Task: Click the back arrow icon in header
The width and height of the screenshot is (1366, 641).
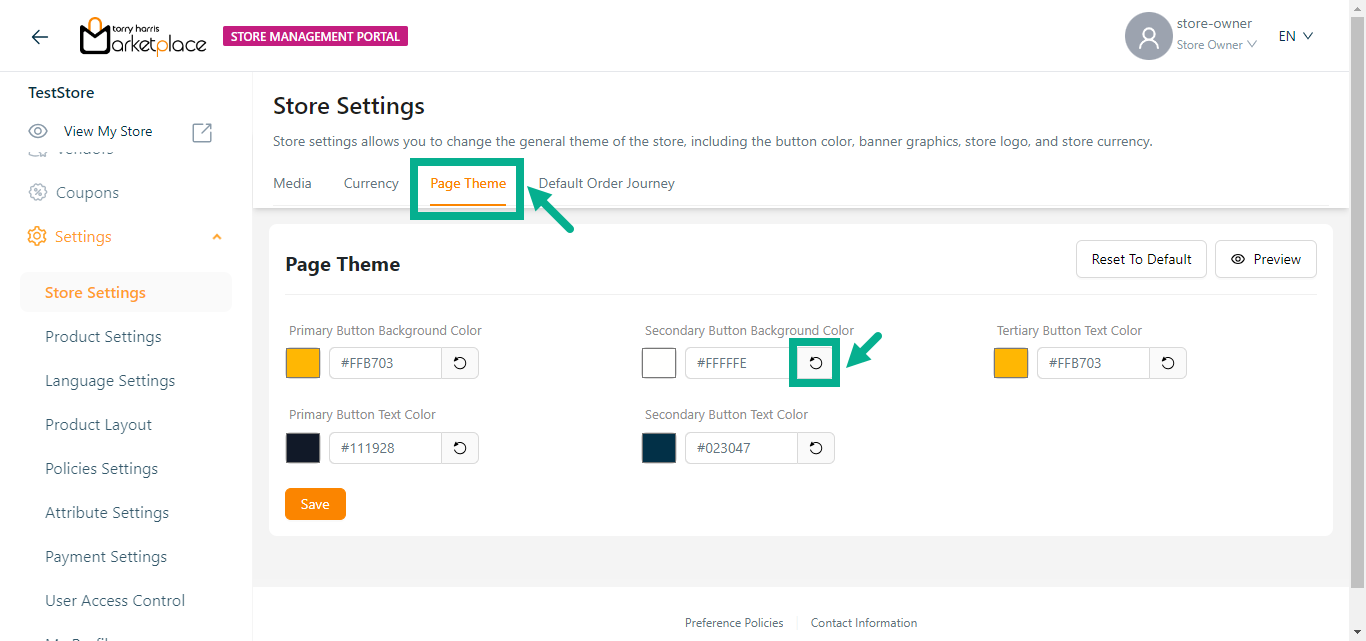Action: pos(40,37)
